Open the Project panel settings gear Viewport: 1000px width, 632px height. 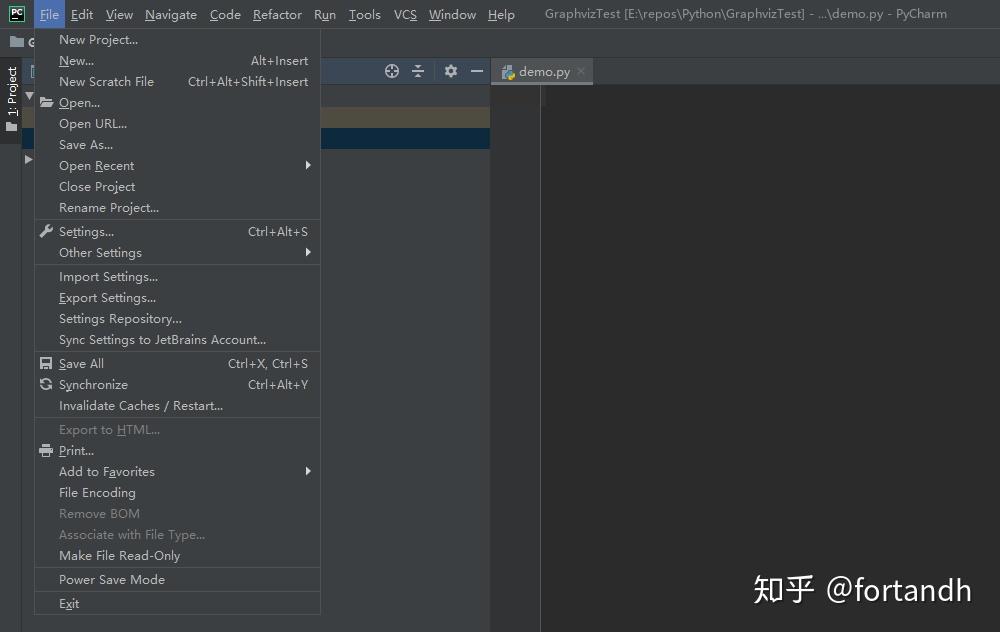tap(450, 71)
